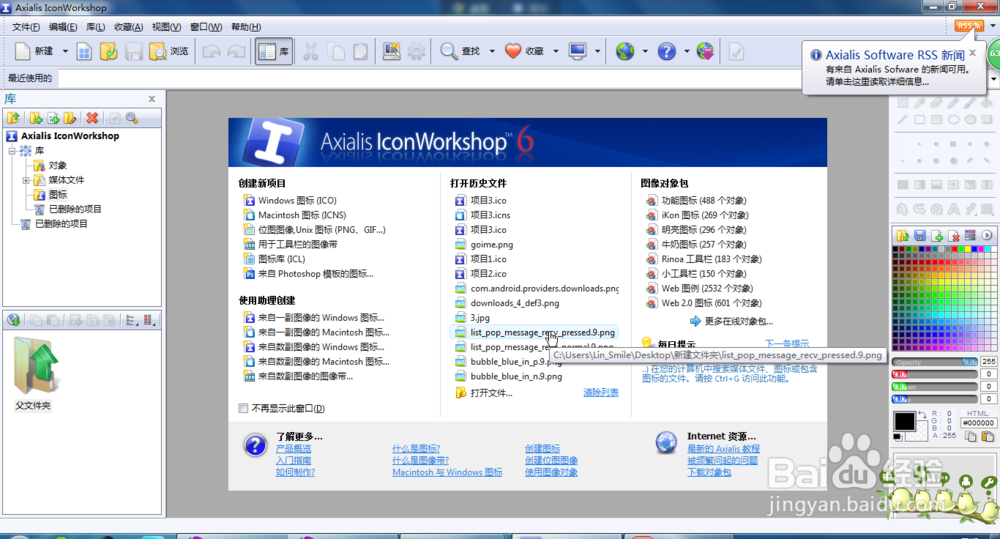Click 清除列表 link to clear history

pyautogui.click(x=601, y=392)
